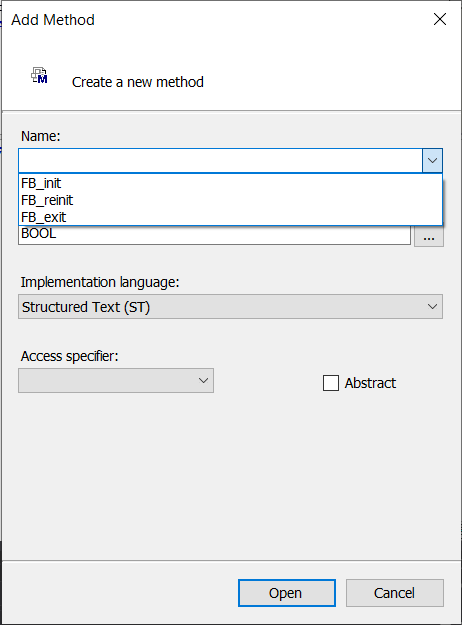Screen dimensions: 462x625
Task: Confirm with the Open button
Action: coord(287,593)
